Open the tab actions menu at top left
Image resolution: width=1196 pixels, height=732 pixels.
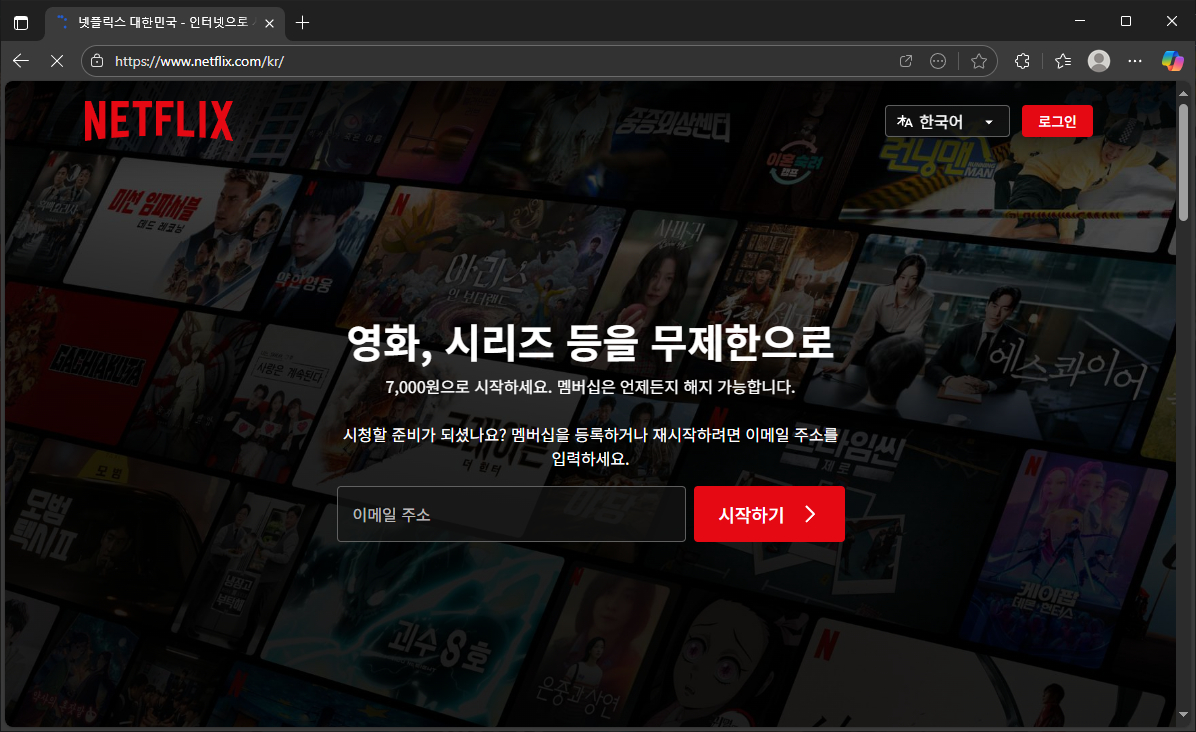21,22
